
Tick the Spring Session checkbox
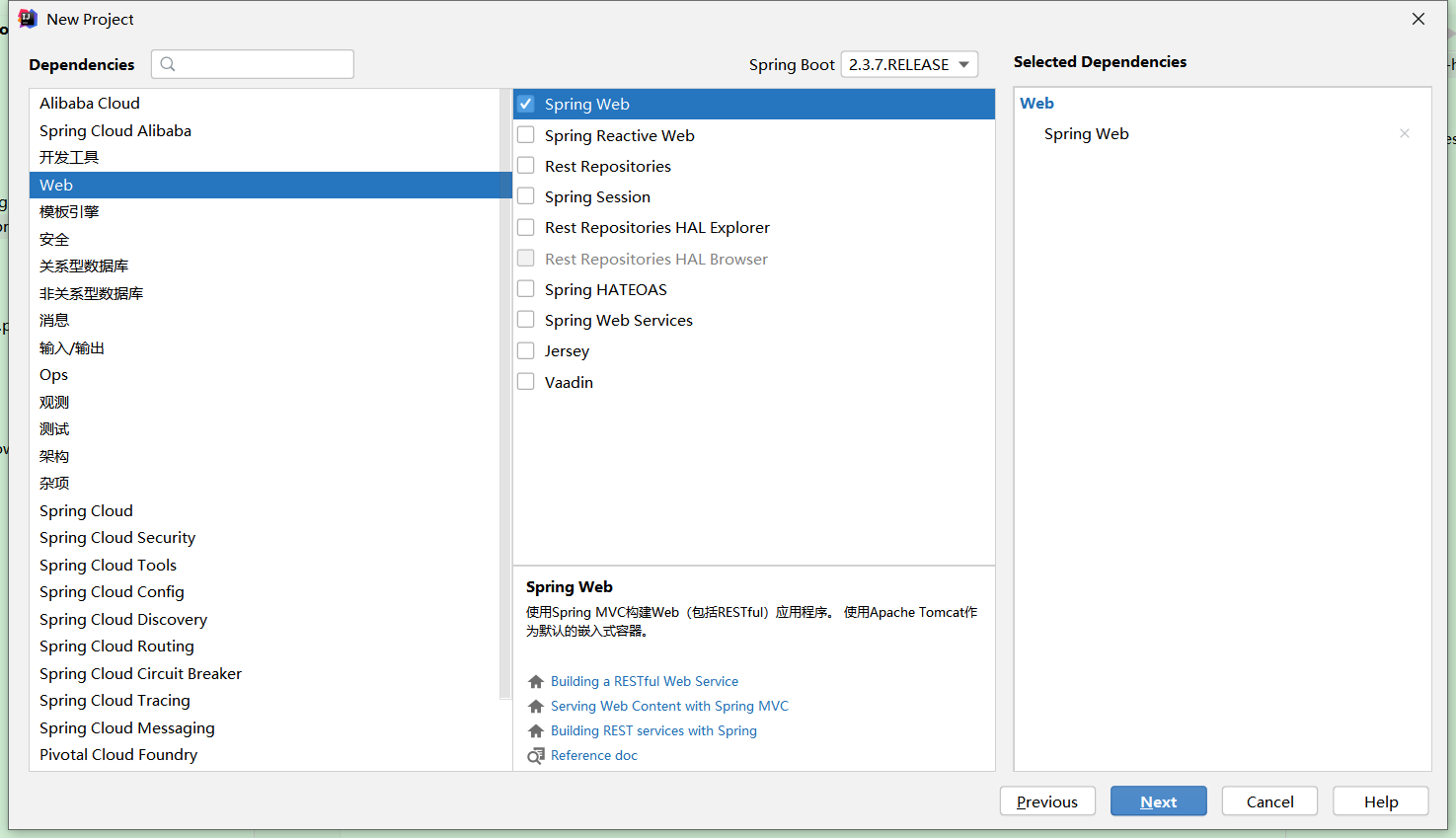coord(526,195)
